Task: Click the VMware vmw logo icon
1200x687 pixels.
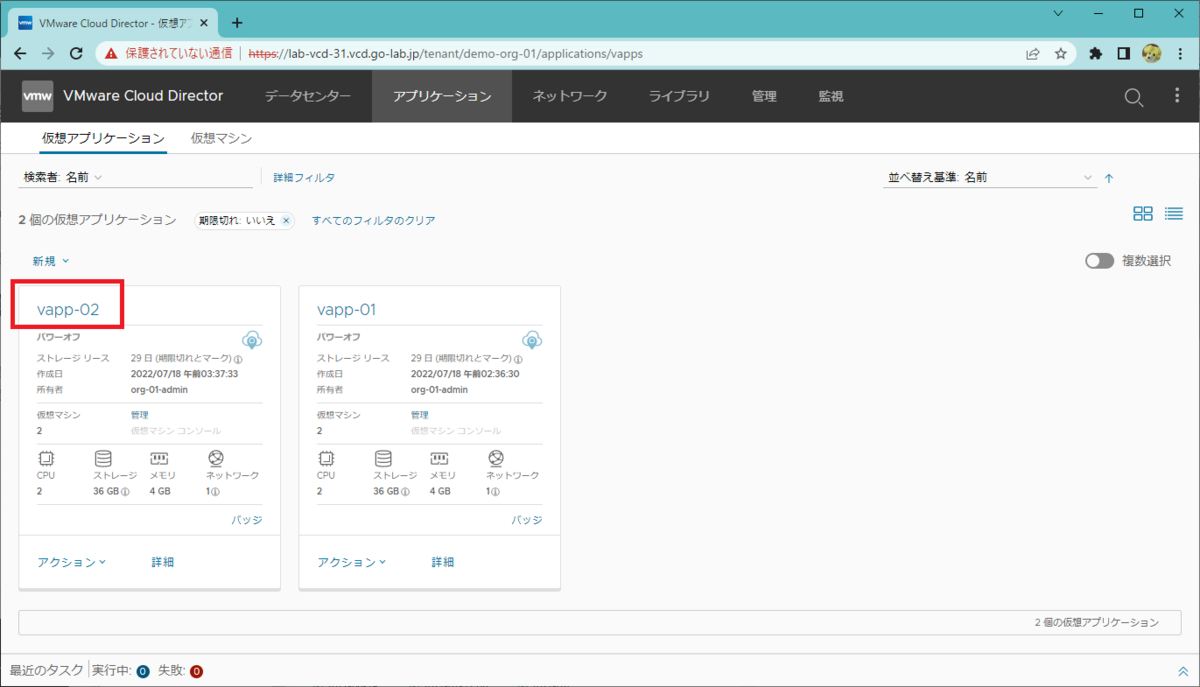Action: point(37,96)
